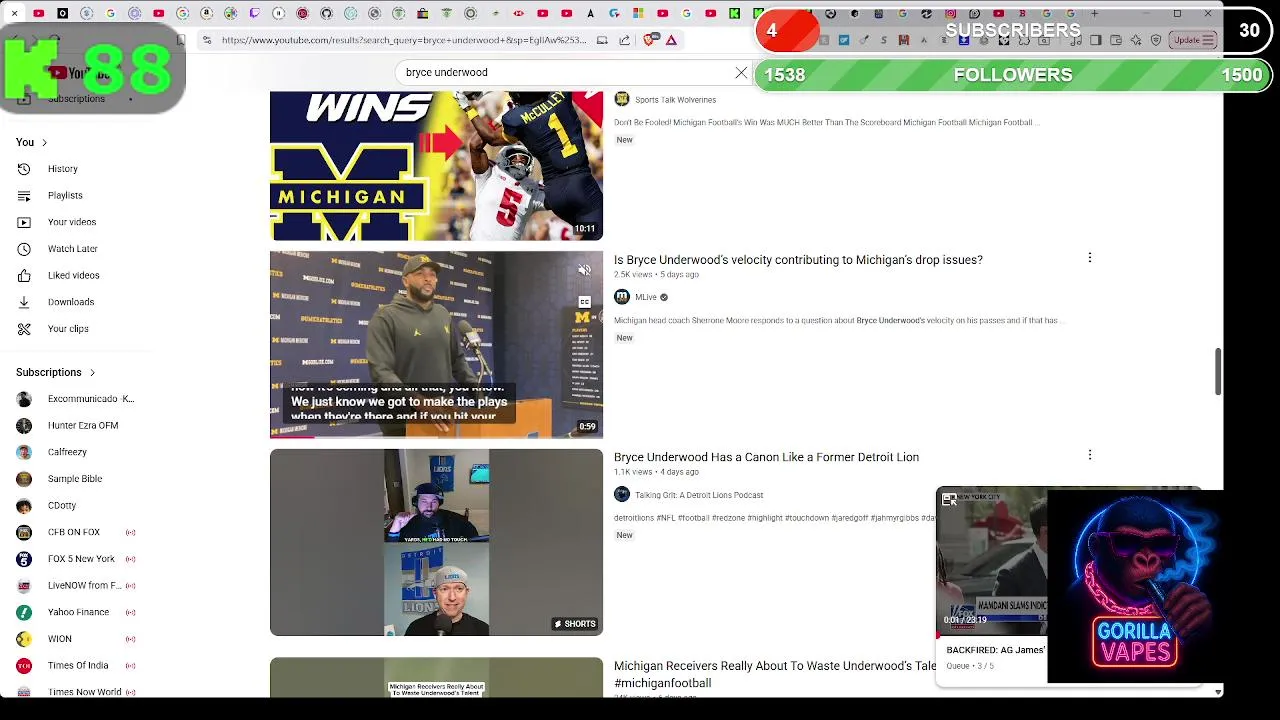Open the Excommunicado K... subscription channel
Screen dimensions: 1280x720
(90, 399)
